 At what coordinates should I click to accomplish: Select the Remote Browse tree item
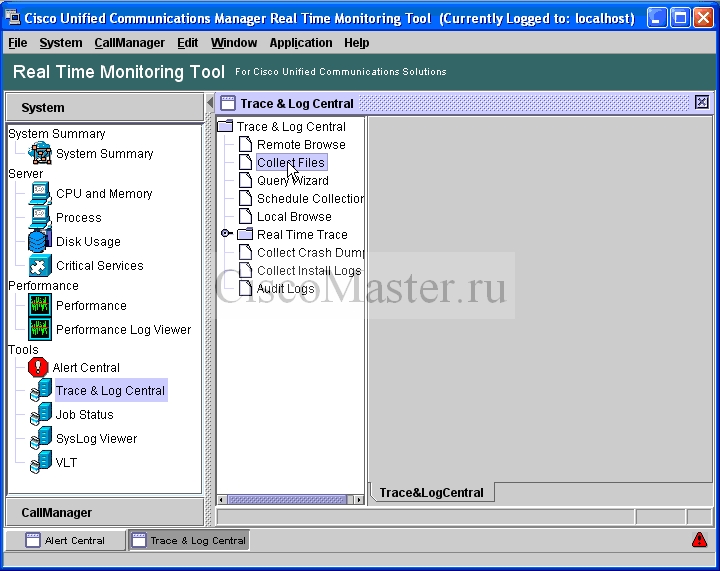pyautogui.click(x=301, y=145)
